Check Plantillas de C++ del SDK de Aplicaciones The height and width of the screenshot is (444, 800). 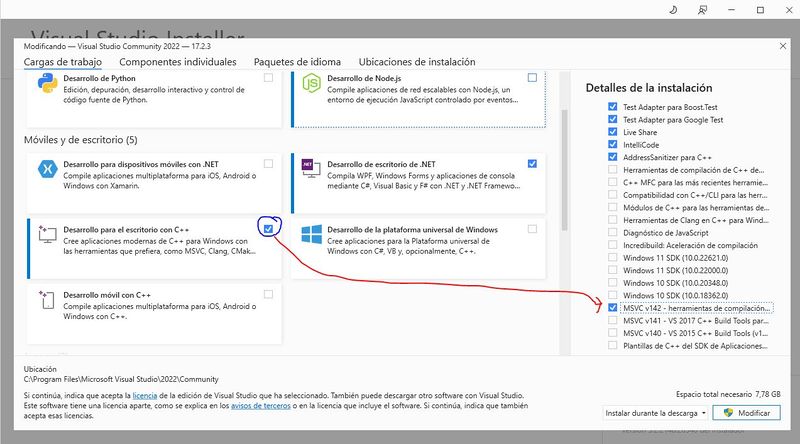pos(613,346)
